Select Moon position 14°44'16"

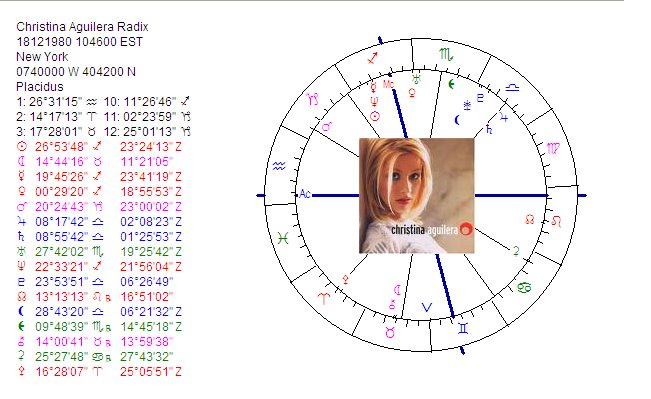[61, 162]
